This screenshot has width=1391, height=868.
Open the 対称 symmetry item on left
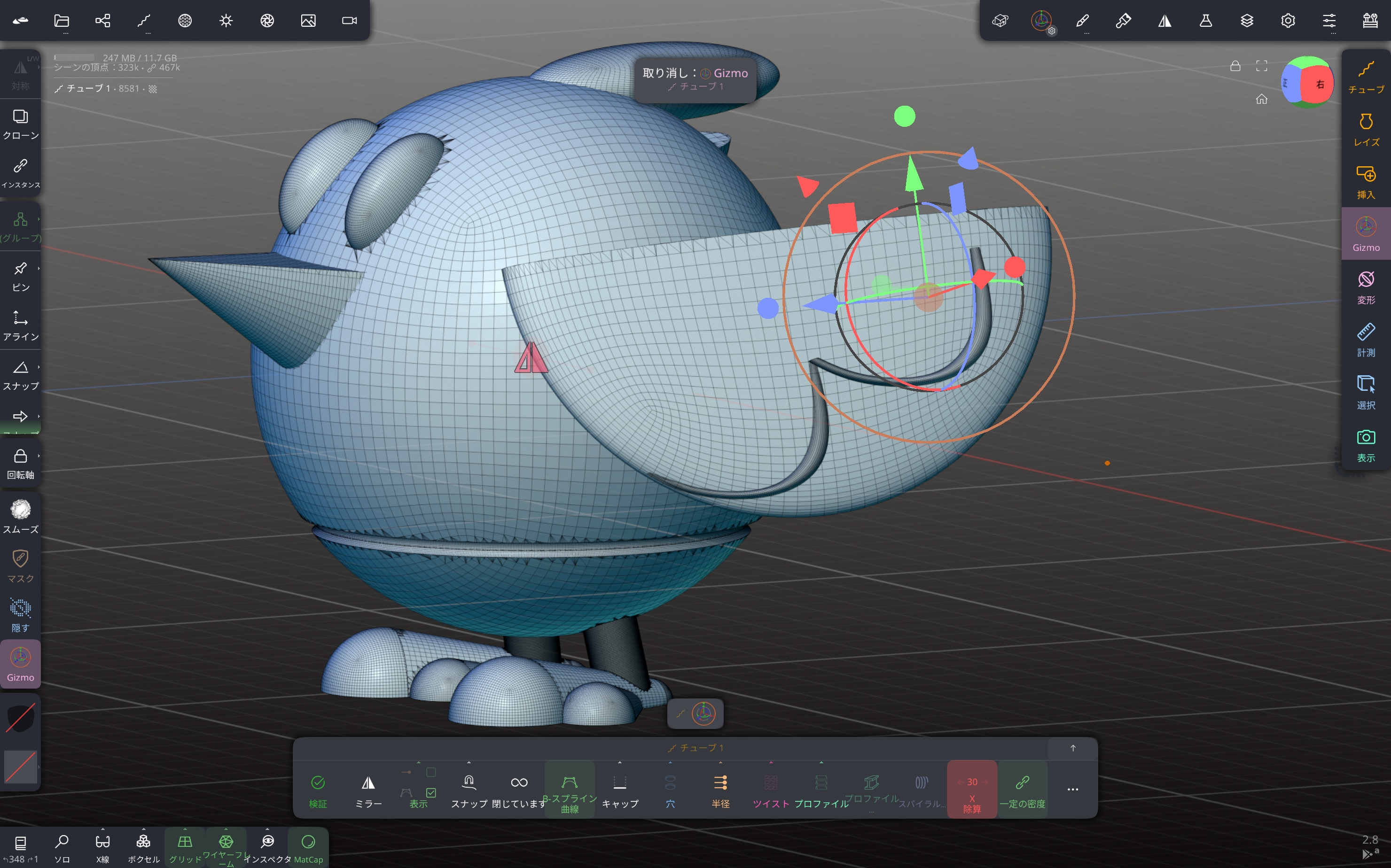(21, 75)
